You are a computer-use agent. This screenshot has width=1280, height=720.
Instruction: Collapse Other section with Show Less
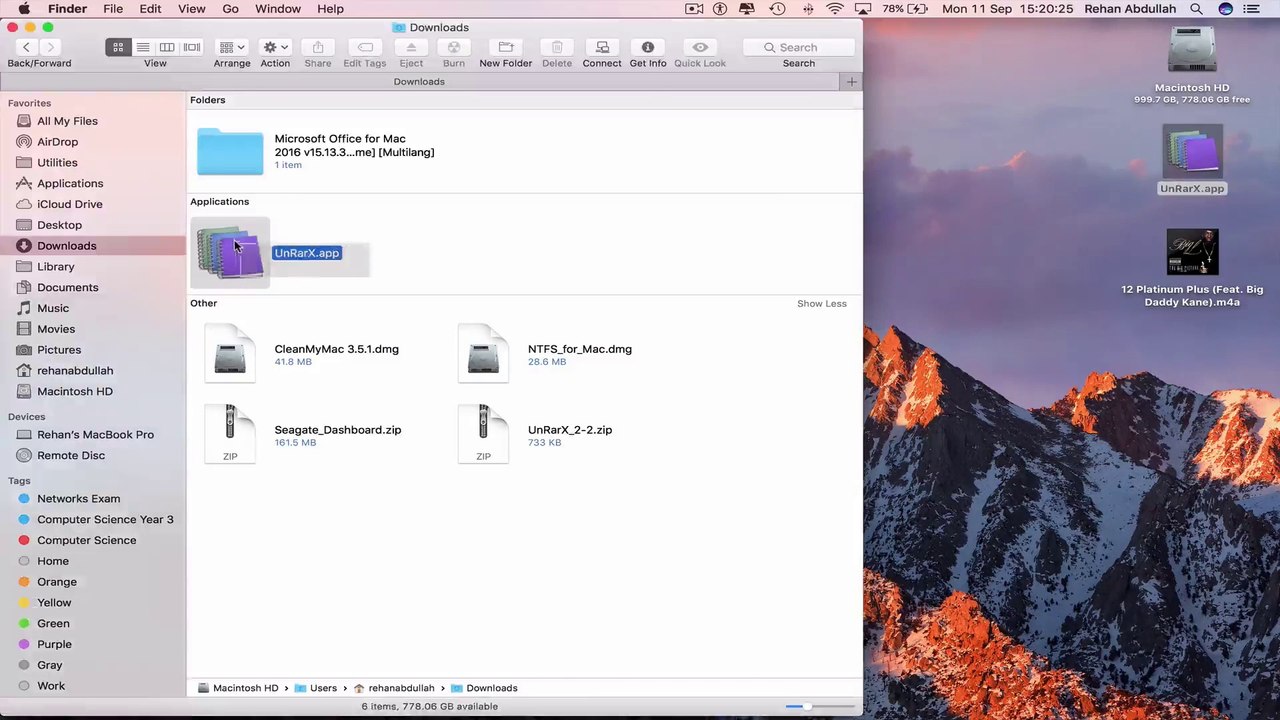pyautogui.click(x=821, y=303)
